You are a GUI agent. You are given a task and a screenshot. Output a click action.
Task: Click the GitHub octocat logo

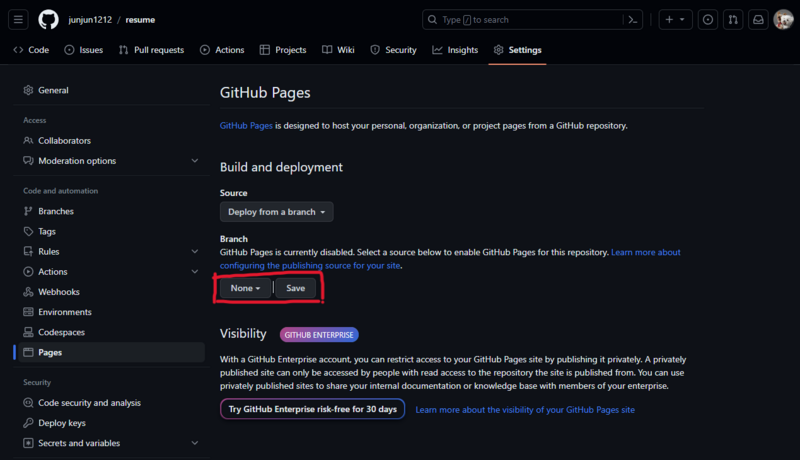click(x=48, y=20)
